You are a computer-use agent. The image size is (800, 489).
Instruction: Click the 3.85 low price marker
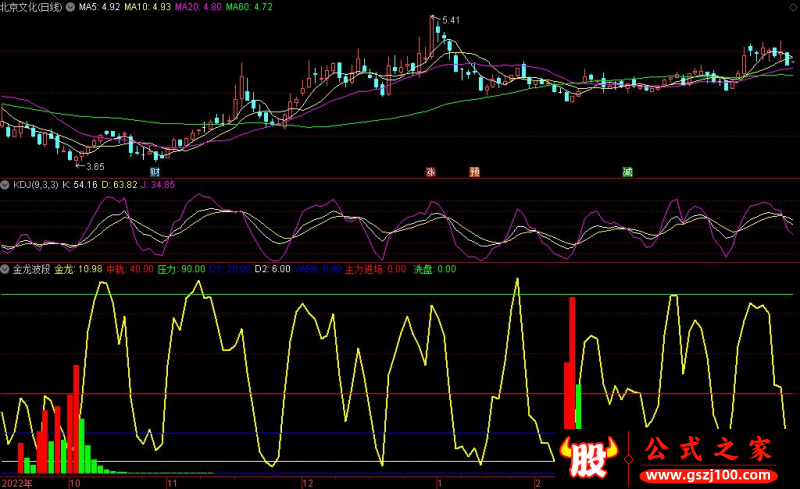(95, 166)
